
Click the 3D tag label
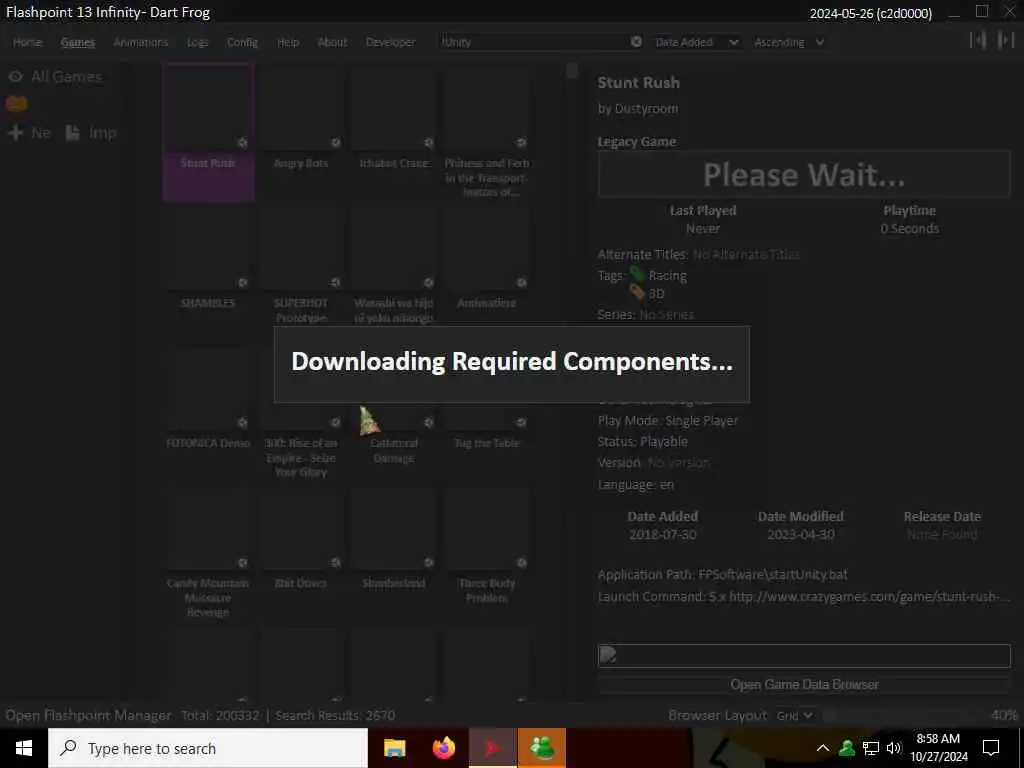[656, 294]
